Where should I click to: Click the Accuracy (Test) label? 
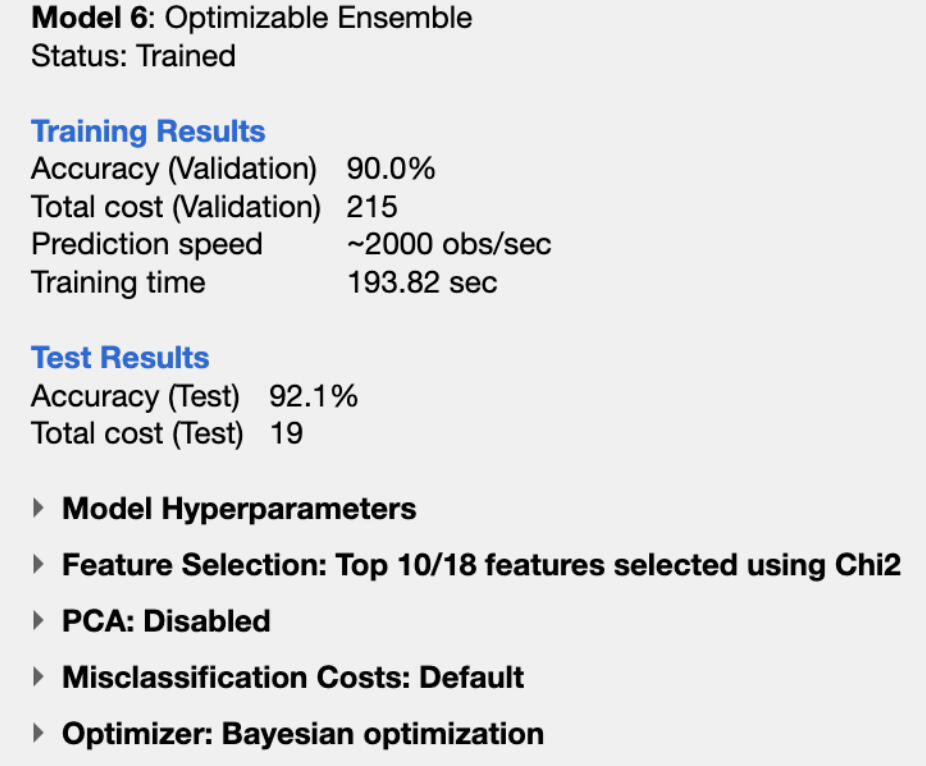[135, 396]
